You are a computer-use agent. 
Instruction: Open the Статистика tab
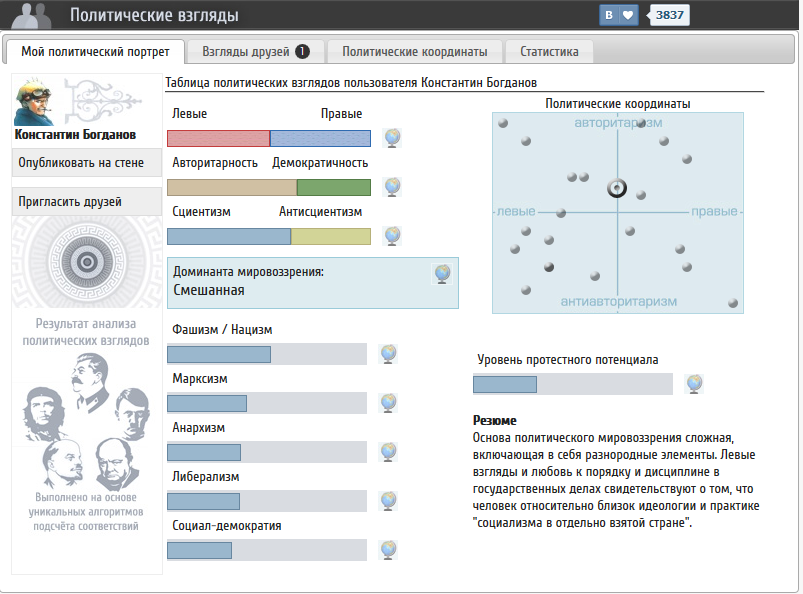coord(549,51)
